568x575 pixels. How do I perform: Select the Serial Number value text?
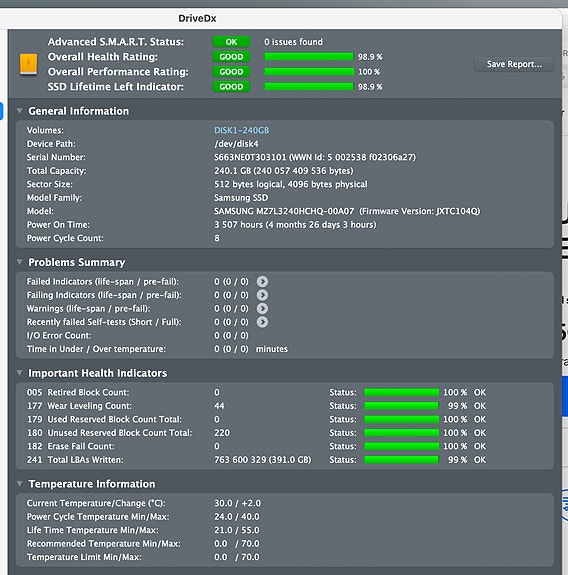315,157
